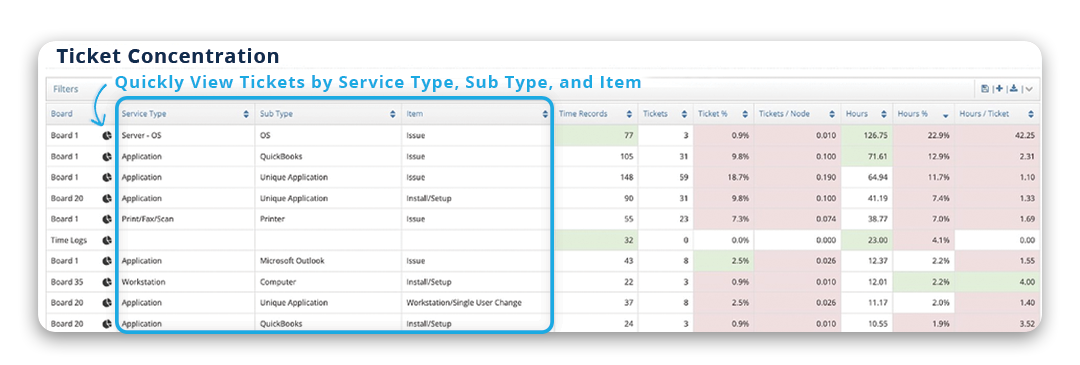Image resolution: width=1080 pixels, height=365 pixels.
Task: Open pie chart icon for the Board 35 row
Action: coord(107,282)
